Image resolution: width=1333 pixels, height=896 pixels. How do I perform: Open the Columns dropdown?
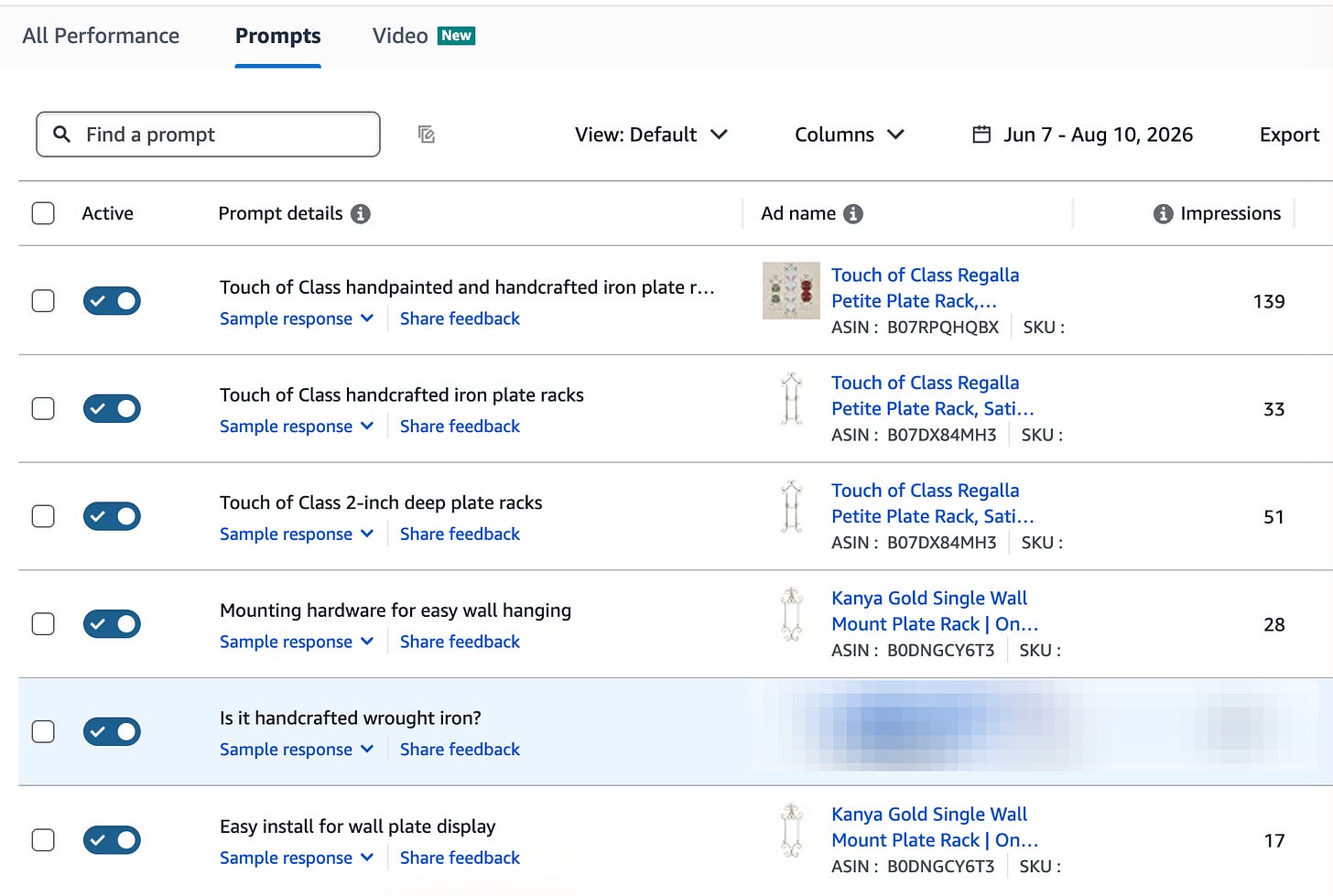pos(850,135)
